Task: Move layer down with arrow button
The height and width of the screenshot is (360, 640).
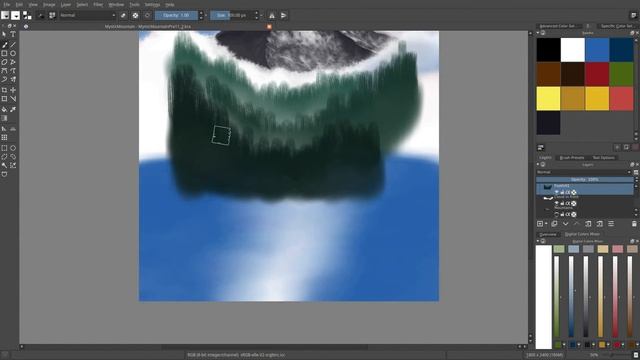Action: pyautogui.click(x=565, y=224)
